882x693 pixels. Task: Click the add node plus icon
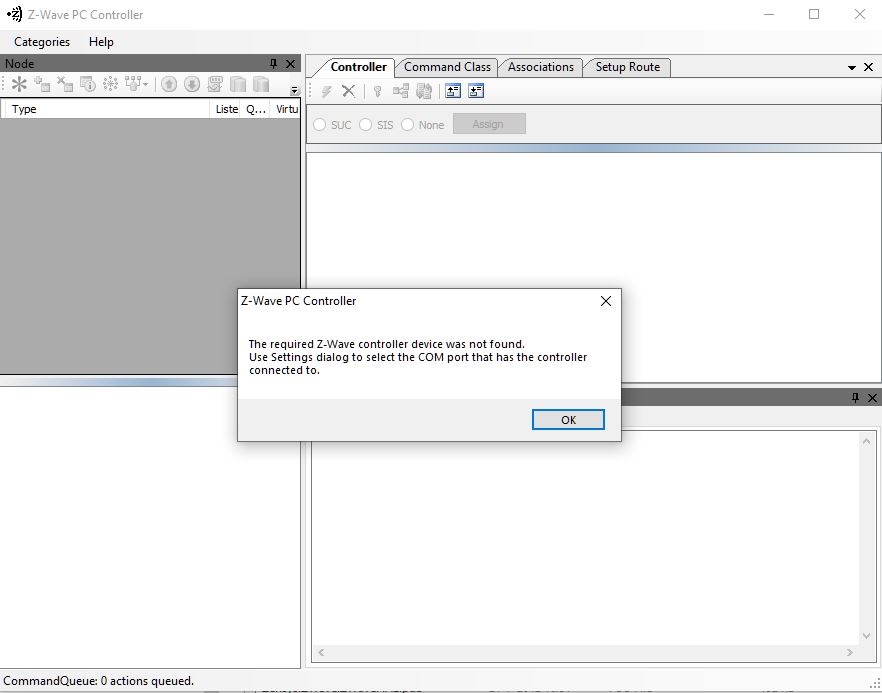point(42,84)
